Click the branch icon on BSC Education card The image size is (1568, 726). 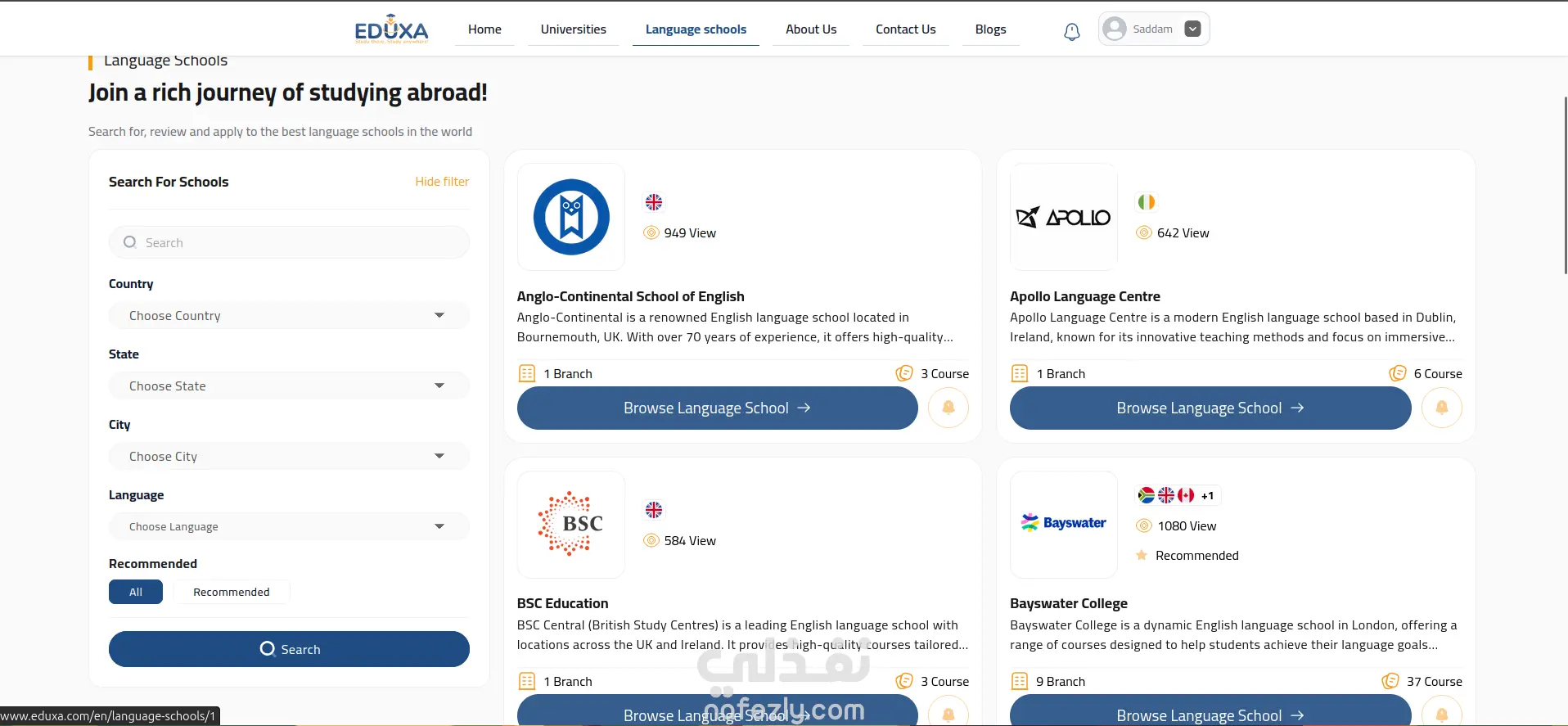click(527, 681)
